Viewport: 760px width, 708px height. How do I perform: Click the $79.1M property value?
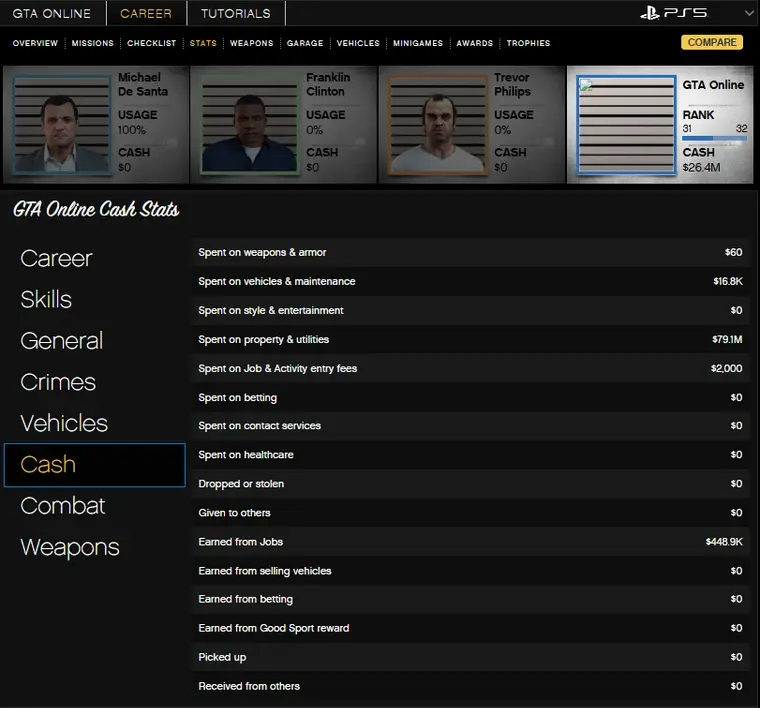727,340
